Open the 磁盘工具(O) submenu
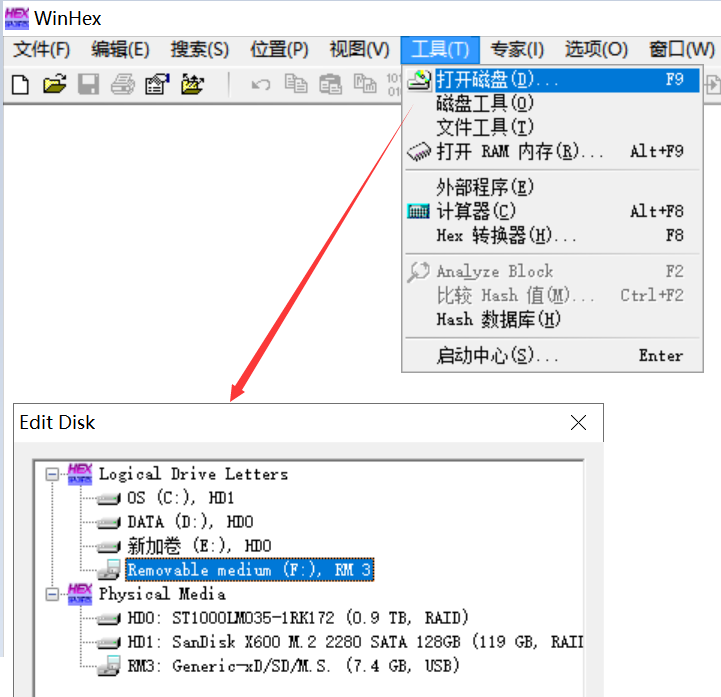Viewport: 721px width, 697px height. point(552,103)
